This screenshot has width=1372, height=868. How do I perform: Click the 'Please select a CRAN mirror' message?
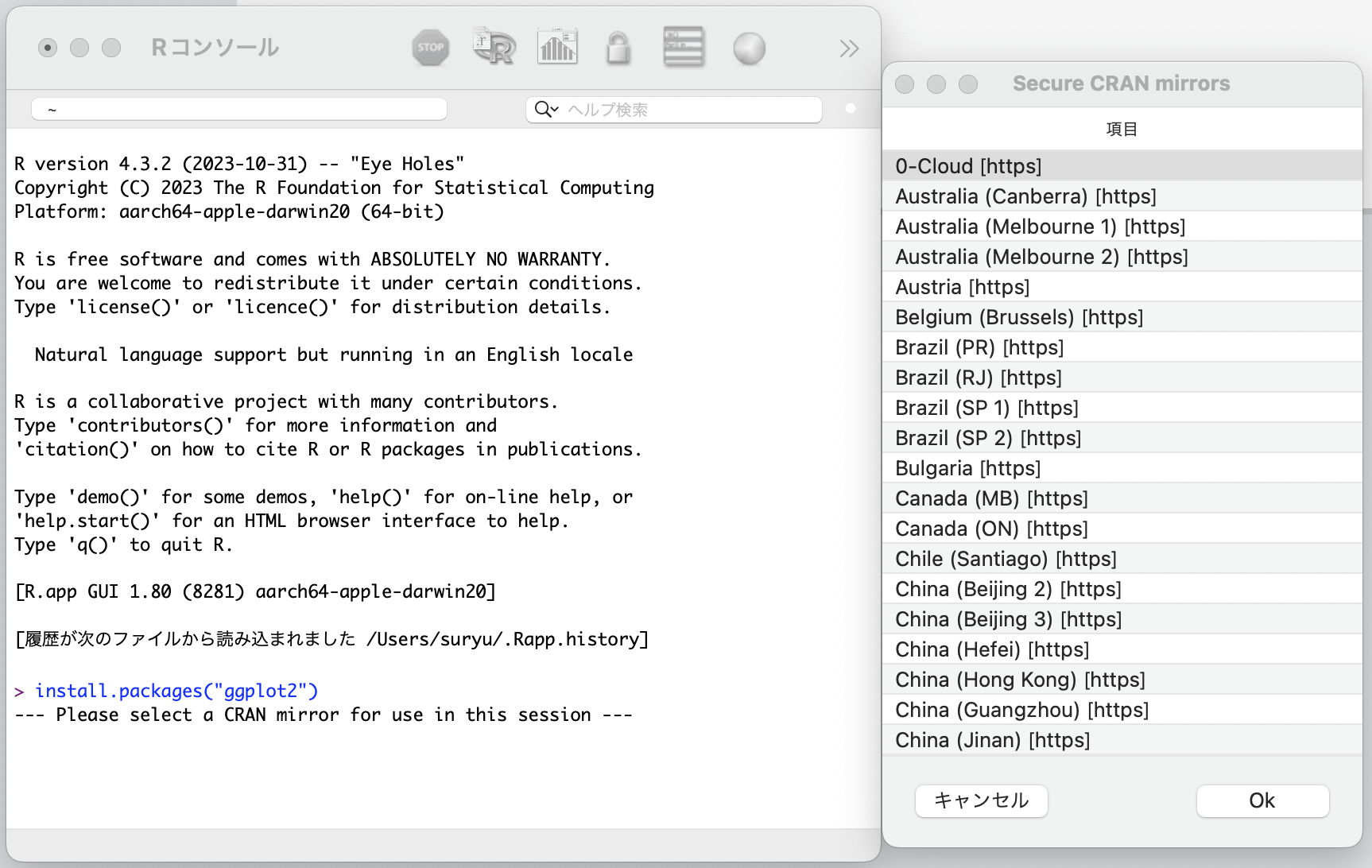coord(324,715)
